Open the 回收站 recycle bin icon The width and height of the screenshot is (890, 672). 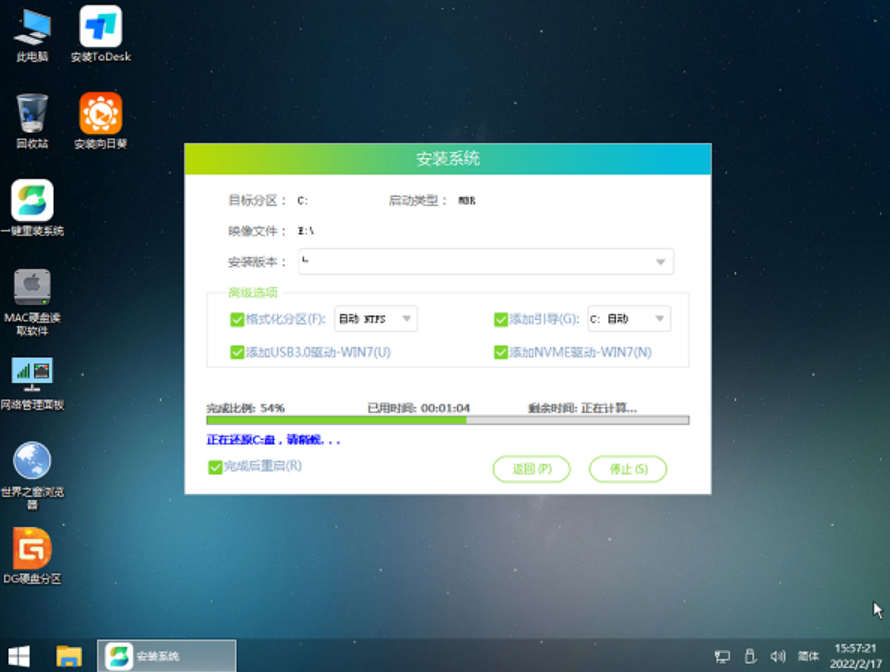32,122
